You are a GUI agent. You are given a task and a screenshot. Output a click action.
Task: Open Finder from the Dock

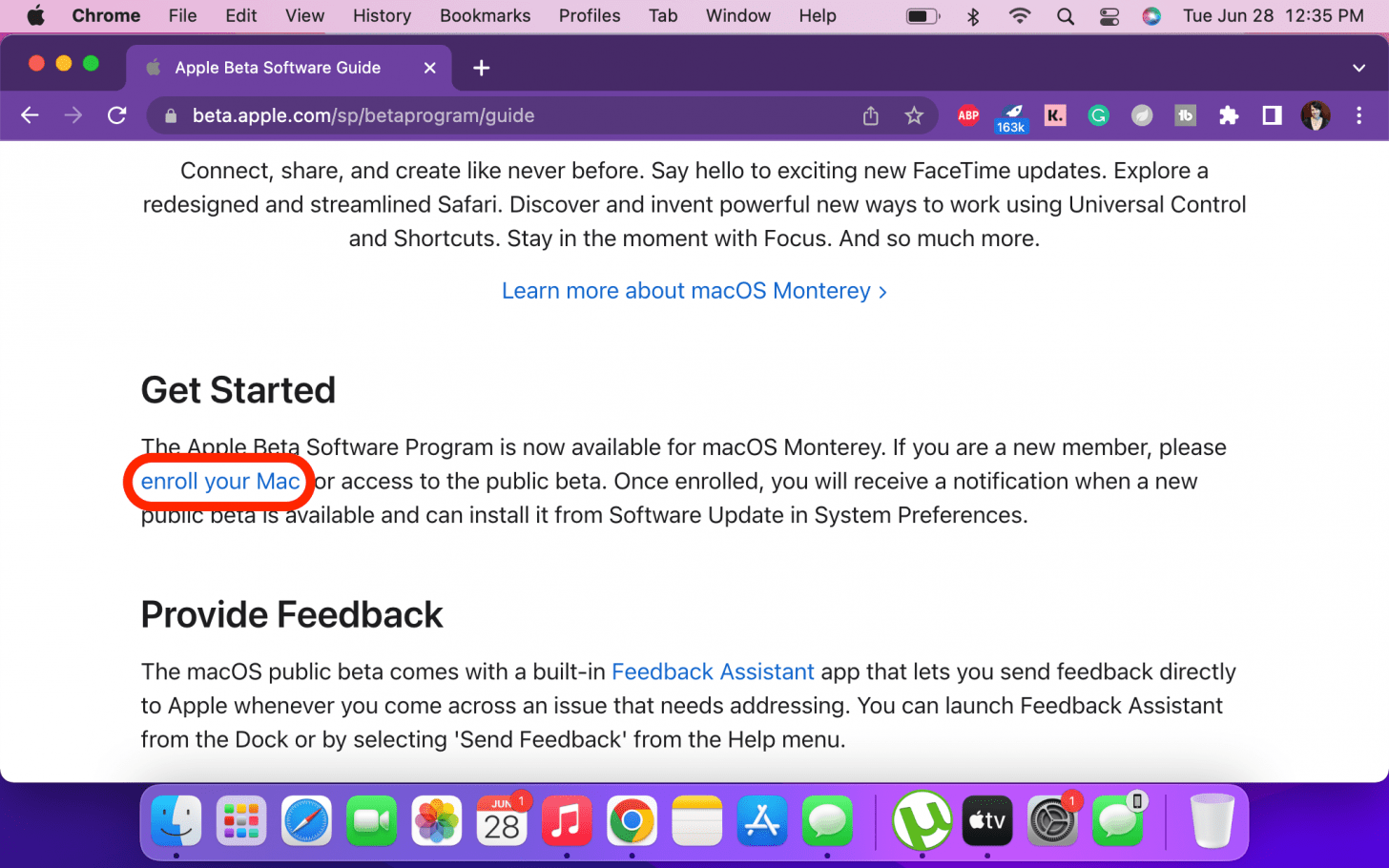point(176,821)
